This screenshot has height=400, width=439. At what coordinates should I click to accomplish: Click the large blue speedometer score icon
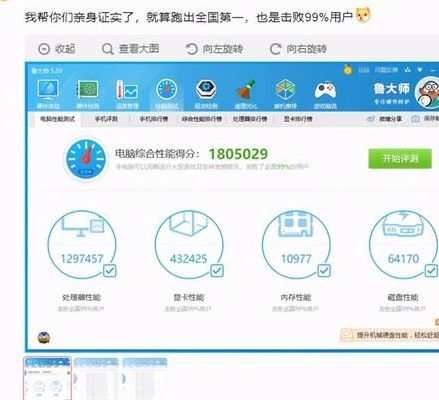point(86,159)
